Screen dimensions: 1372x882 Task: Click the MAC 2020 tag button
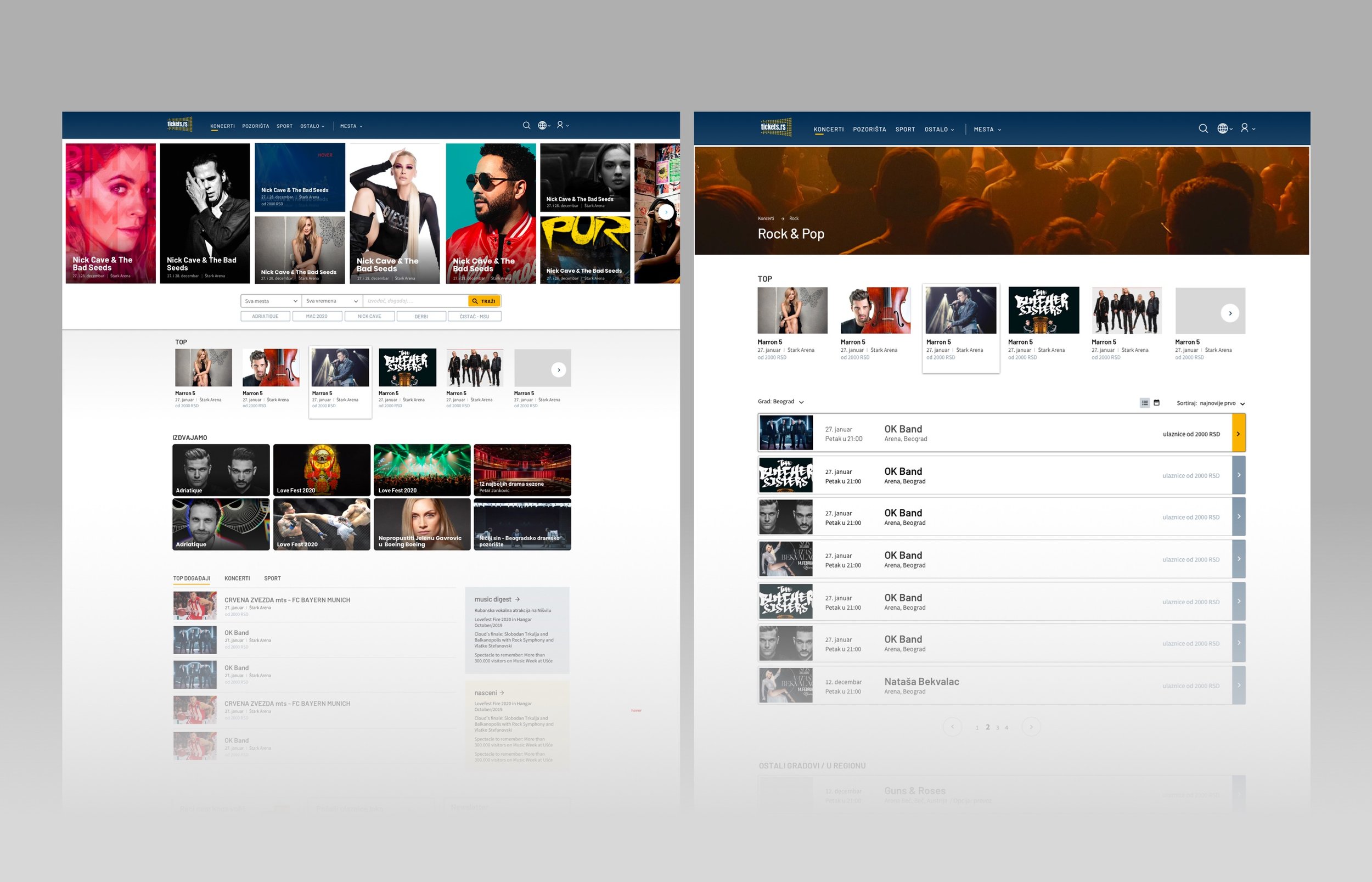317,316
